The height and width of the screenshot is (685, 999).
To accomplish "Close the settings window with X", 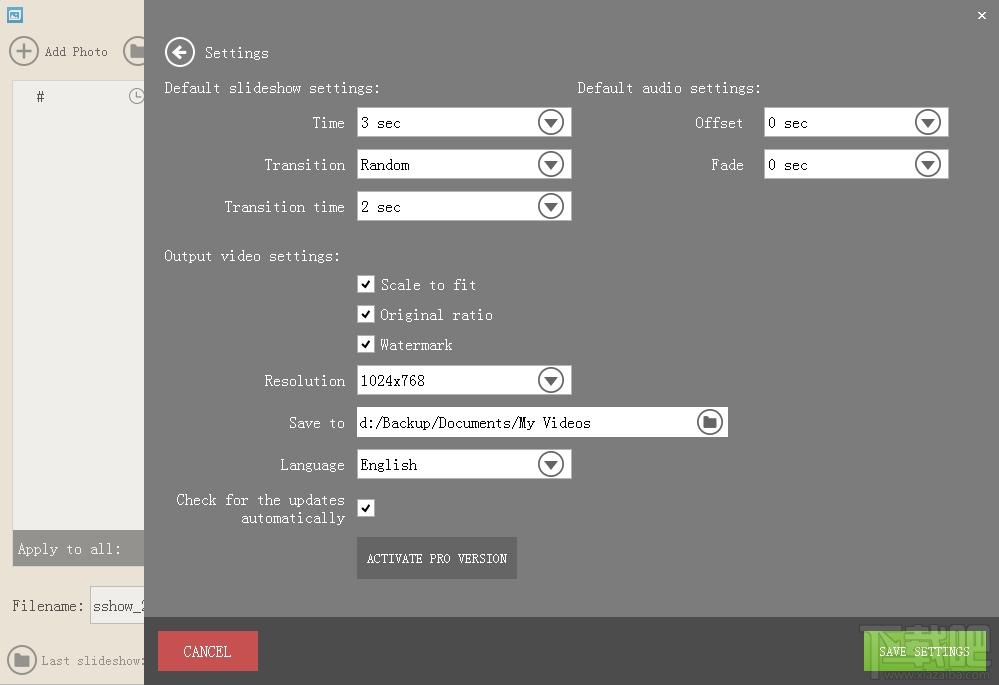I will pyautogui.click(x=982, y=15).
